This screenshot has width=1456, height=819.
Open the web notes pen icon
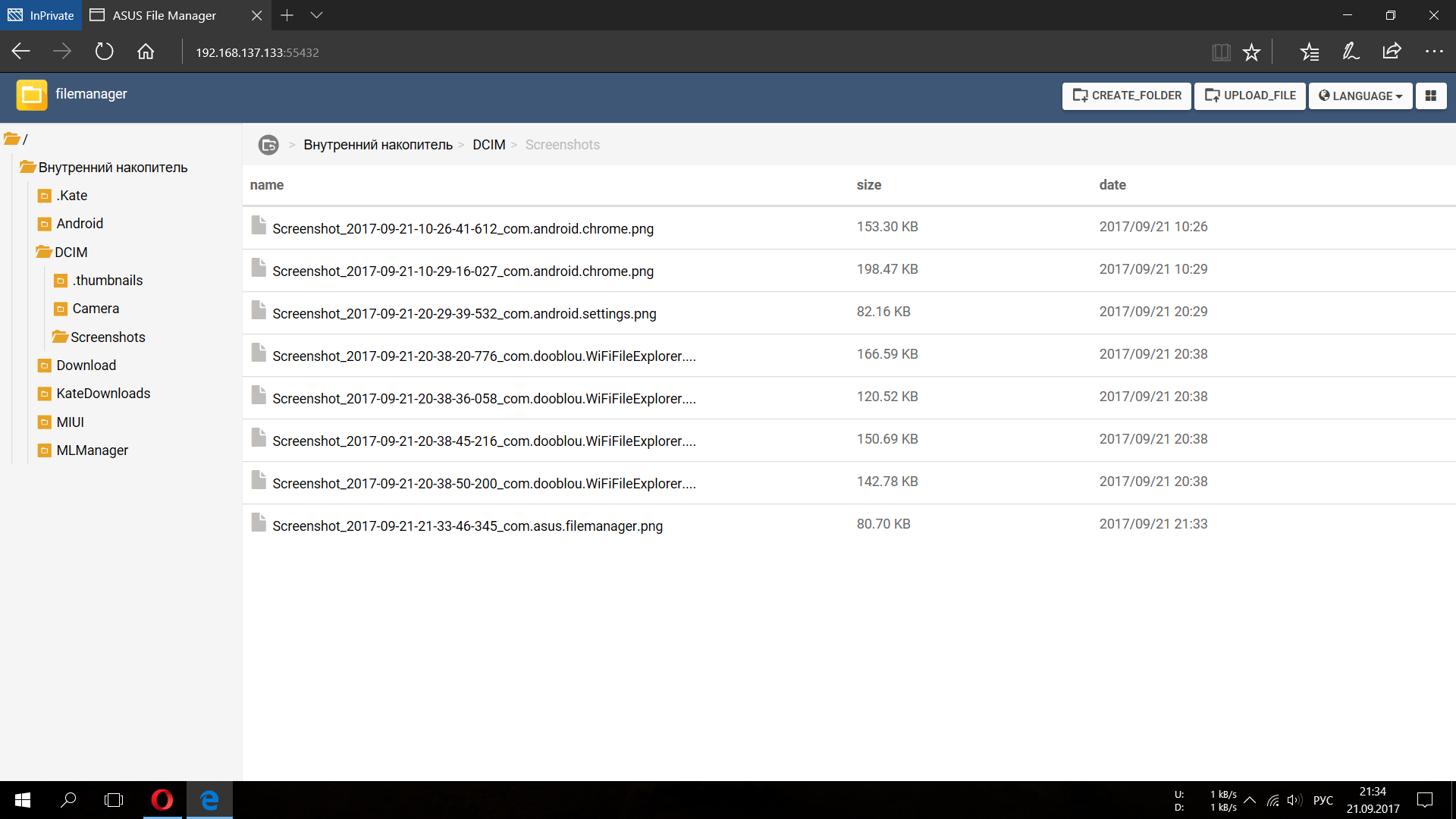[x=1351, y=52]
